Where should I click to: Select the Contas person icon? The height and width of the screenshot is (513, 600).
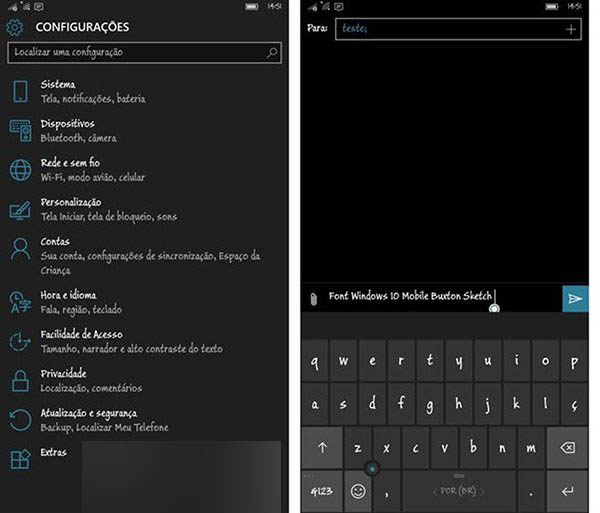click(x=20, y=249)
